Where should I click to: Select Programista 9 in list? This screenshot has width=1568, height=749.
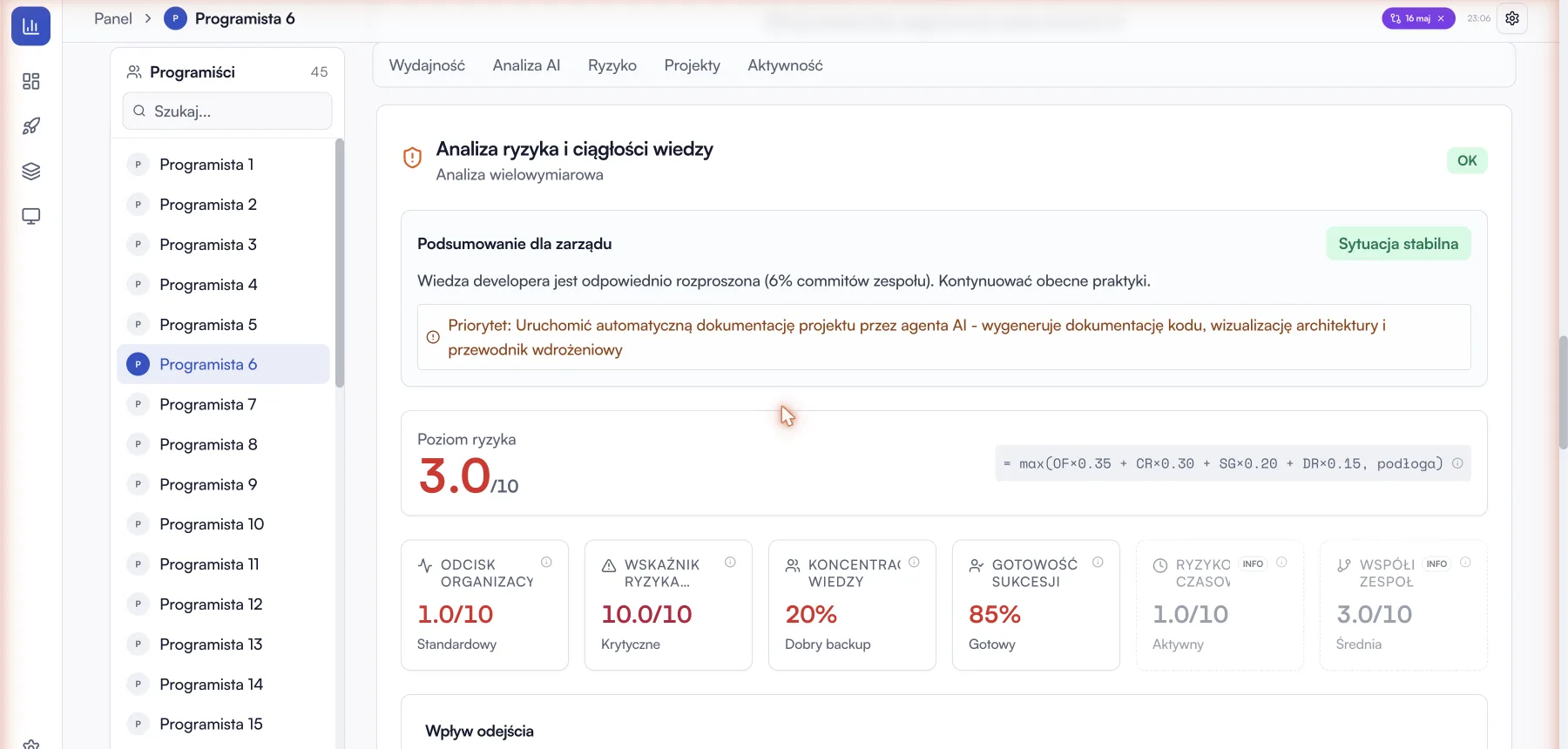[x=224, y=484]
